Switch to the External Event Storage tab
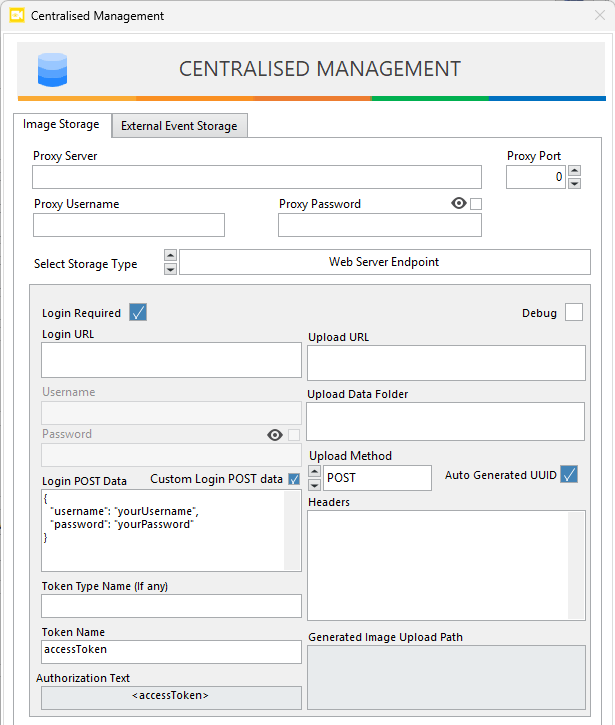615x725 pixels. pyautogui.click(x=179, y=126)
